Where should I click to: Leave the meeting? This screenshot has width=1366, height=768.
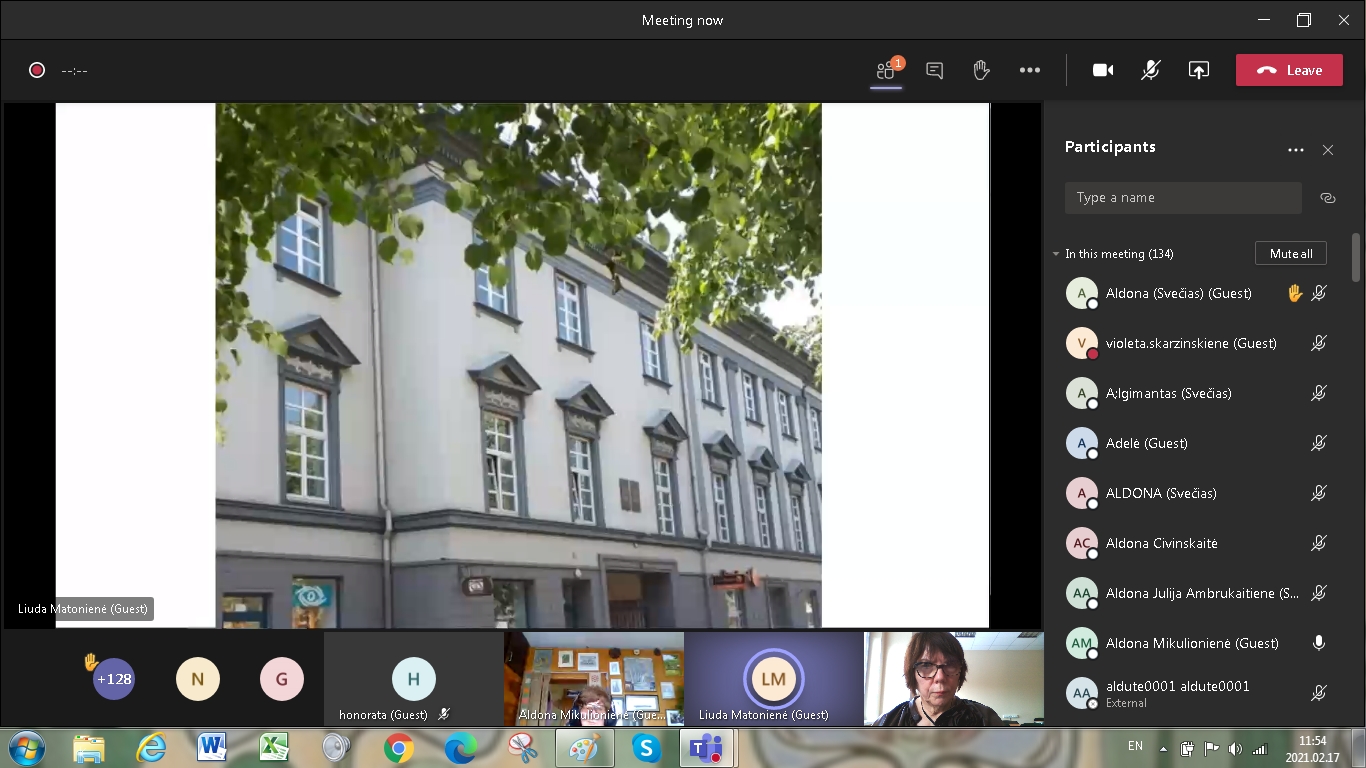[x=1288, y=70]
